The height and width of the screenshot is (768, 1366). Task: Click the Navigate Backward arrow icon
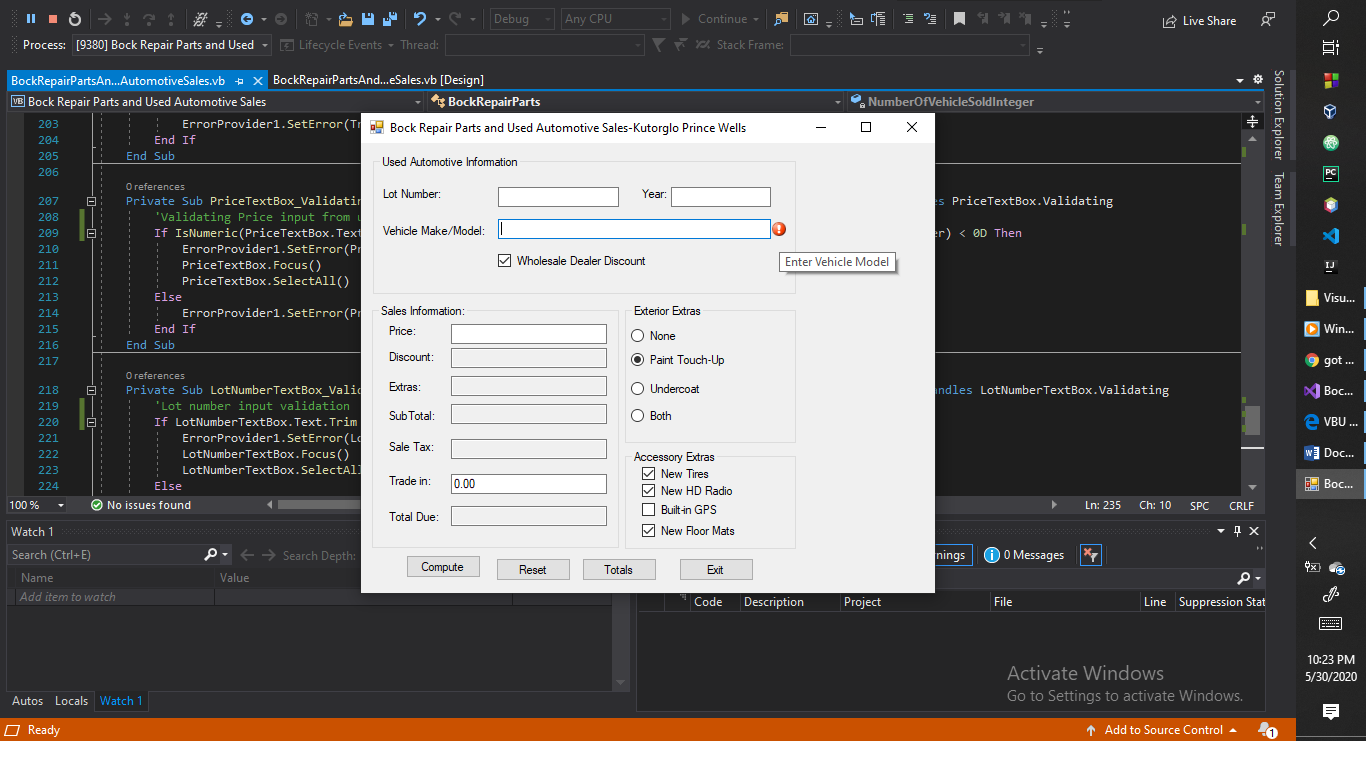coord(247,19)
